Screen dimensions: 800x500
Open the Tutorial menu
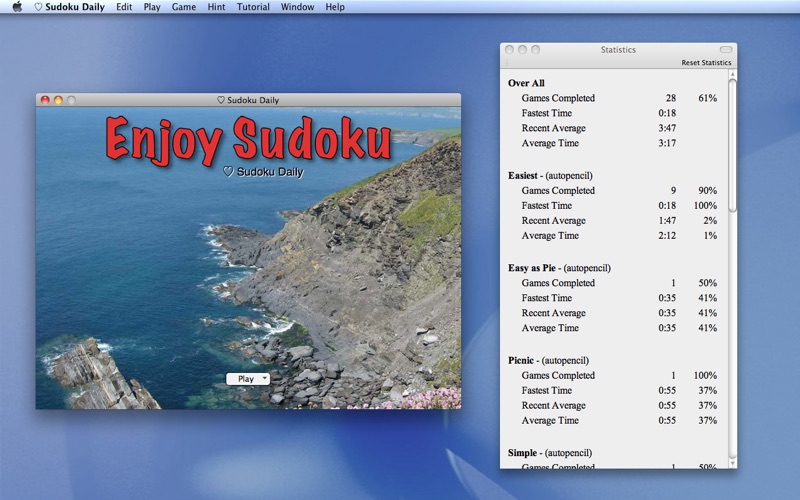(252, 7)
